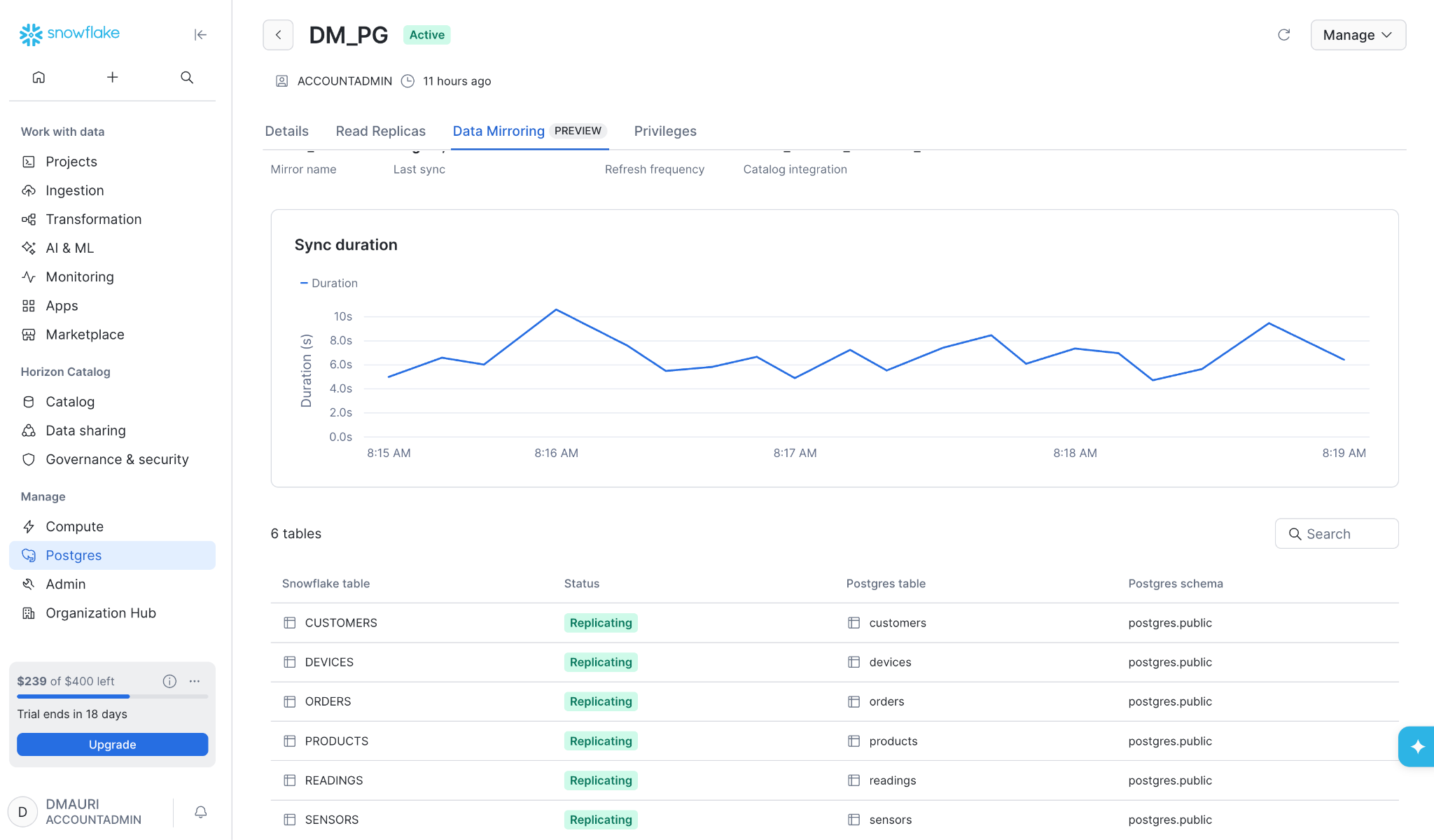Open the notifications bell
This screenshot has width=1434, height=840.
pos(200,812)
